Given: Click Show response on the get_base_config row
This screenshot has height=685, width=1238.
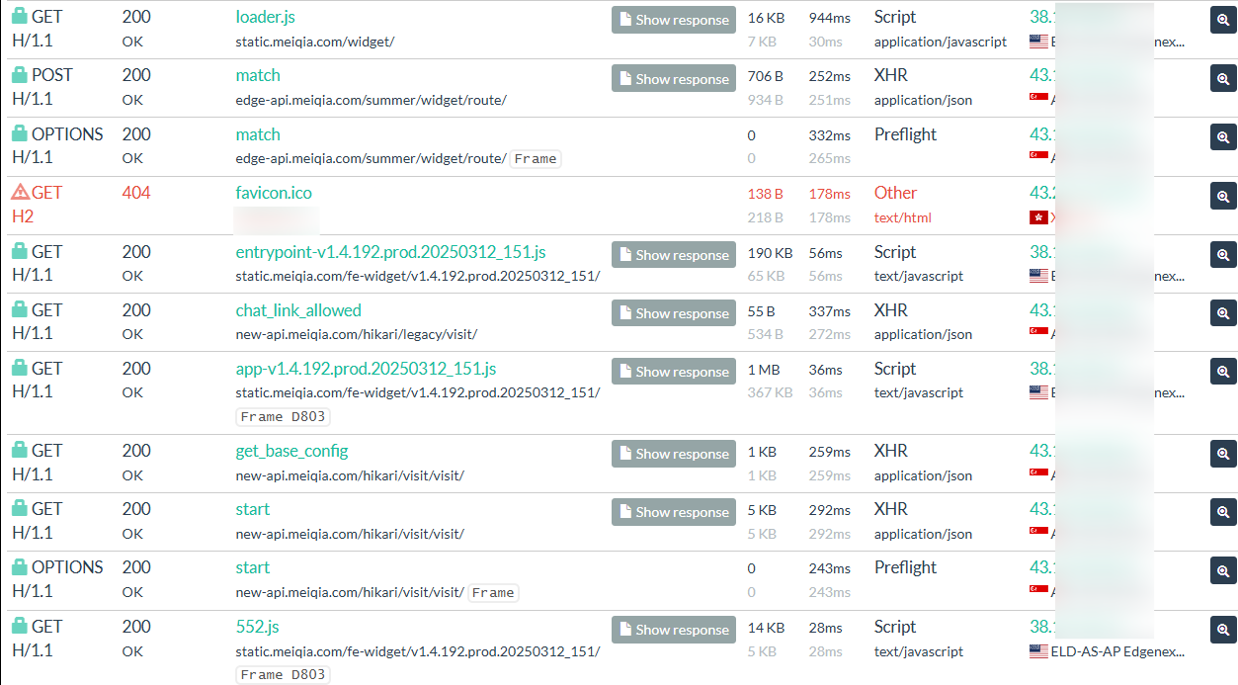Looking at the screenshot, I should pyautogui.click(x=673, y=453).
